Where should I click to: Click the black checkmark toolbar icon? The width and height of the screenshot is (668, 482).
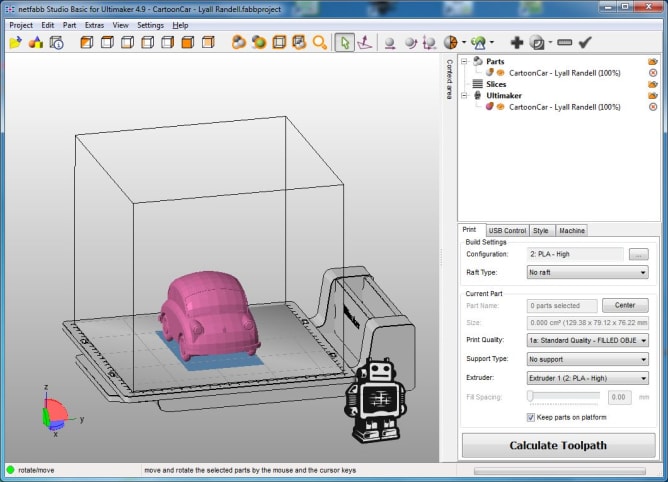pos(585,42)
